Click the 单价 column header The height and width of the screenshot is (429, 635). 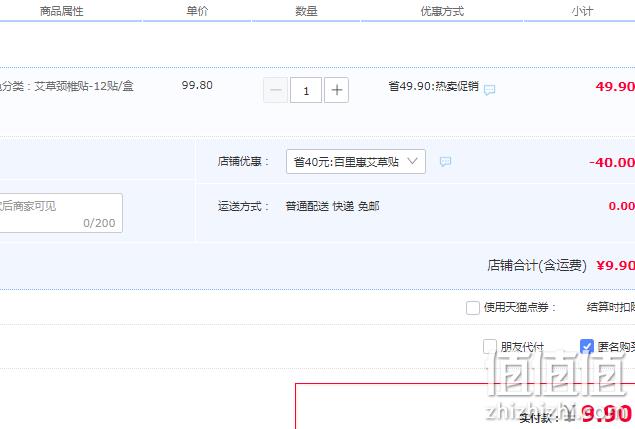(197, 11)
